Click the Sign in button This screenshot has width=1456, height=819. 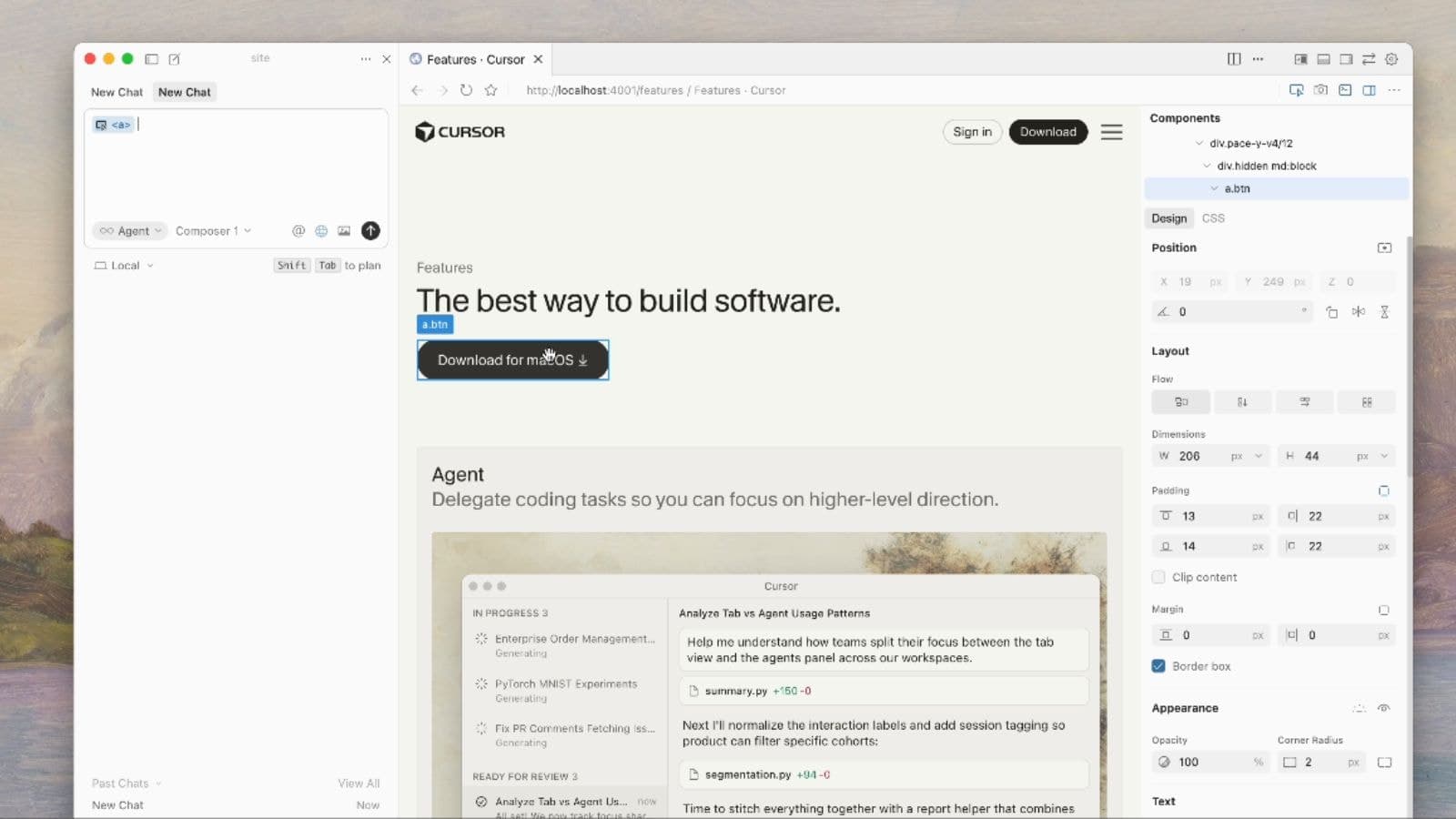pyautogui.click(x=971, y=132)
